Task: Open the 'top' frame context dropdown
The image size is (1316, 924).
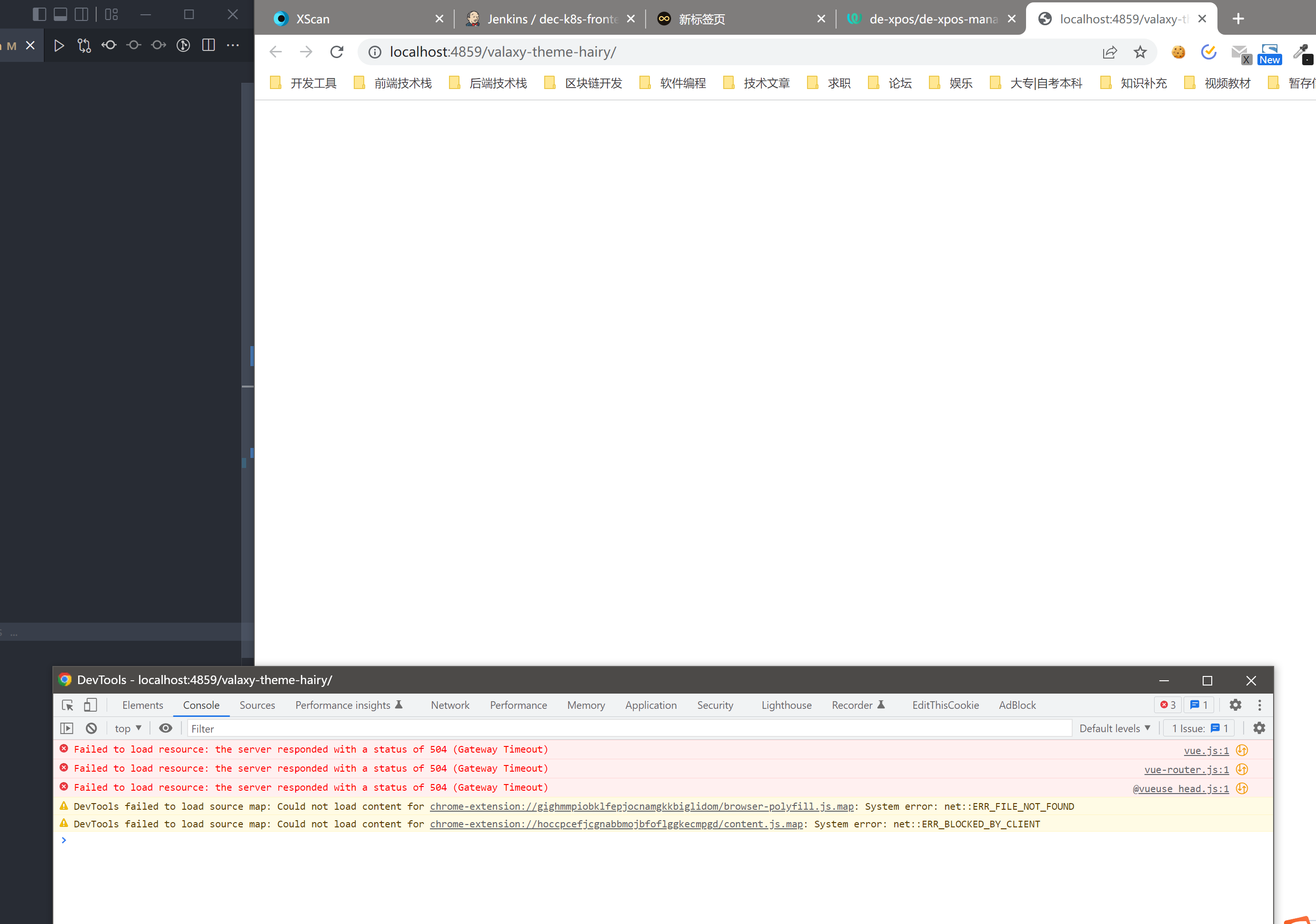Action: click(x=127, y=728)
